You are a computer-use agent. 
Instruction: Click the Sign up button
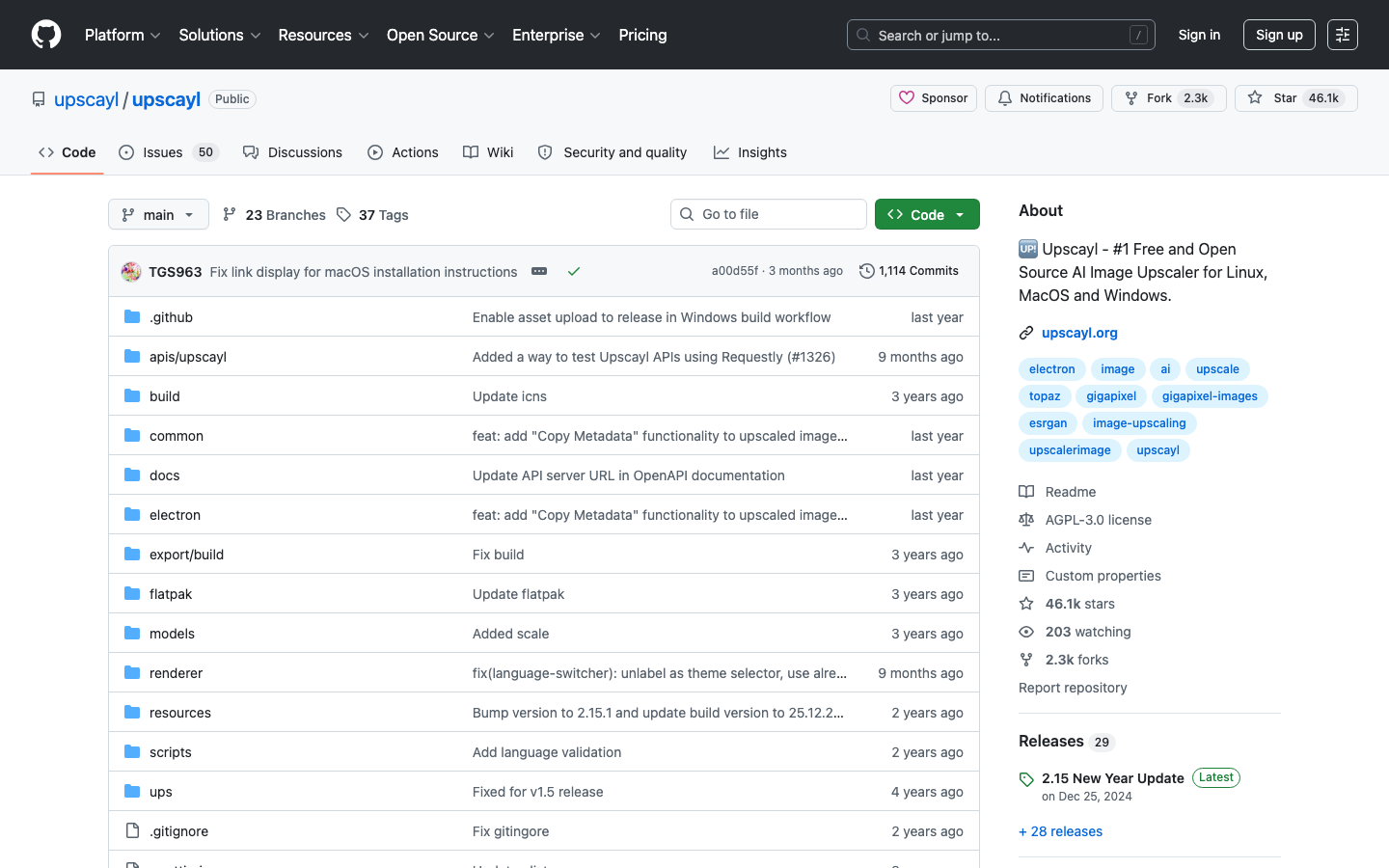point(1279,35)
